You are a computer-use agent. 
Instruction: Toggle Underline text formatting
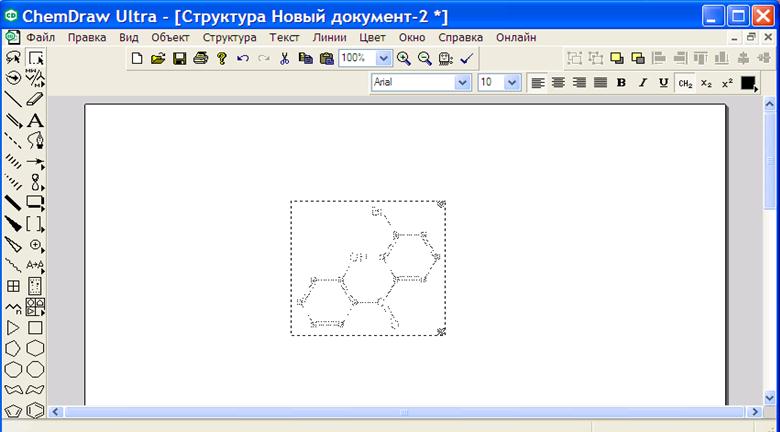tap(663, 83)
